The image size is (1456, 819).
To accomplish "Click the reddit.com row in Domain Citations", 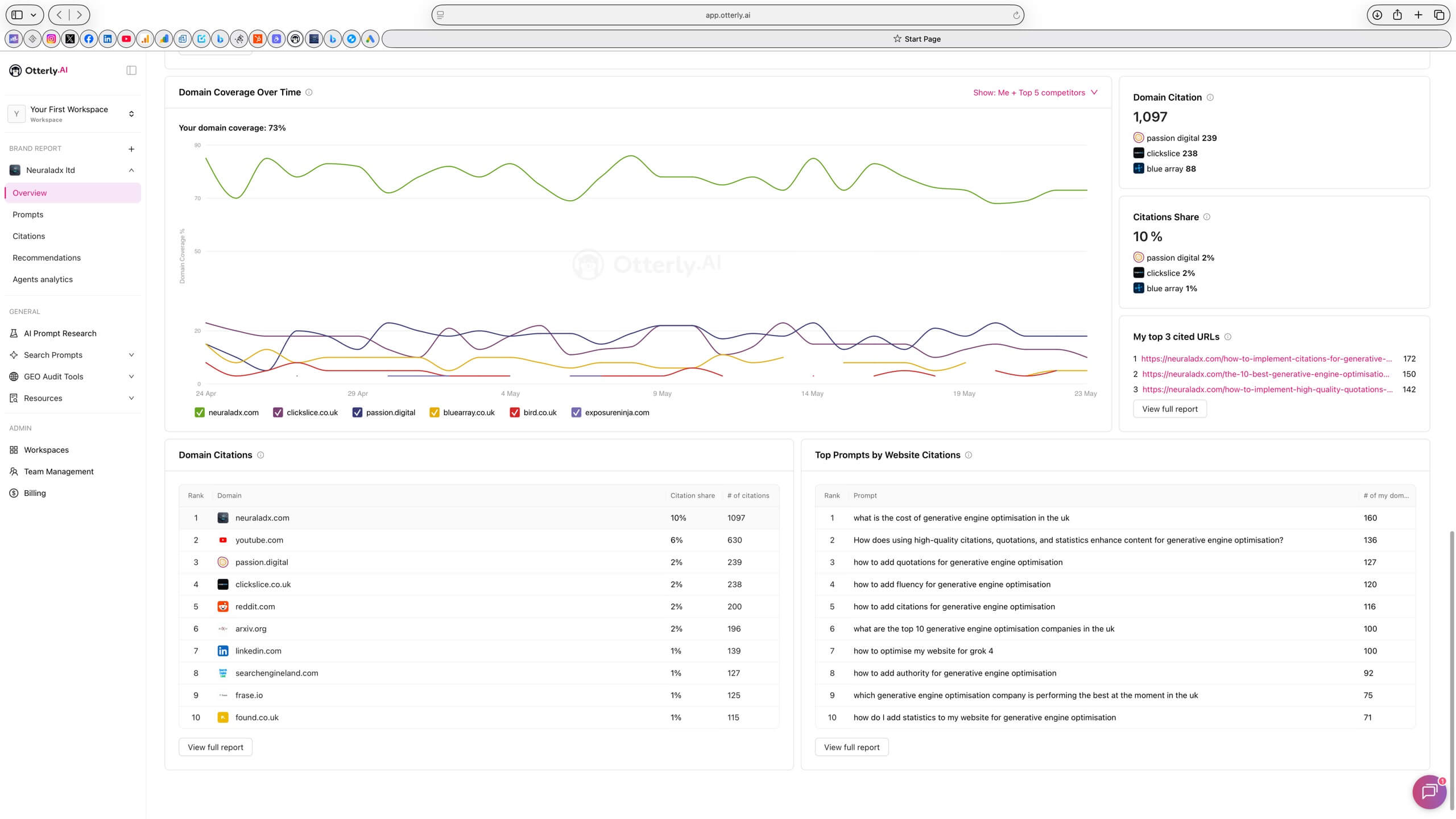I will pyautogui.click(x=479, y=606).
